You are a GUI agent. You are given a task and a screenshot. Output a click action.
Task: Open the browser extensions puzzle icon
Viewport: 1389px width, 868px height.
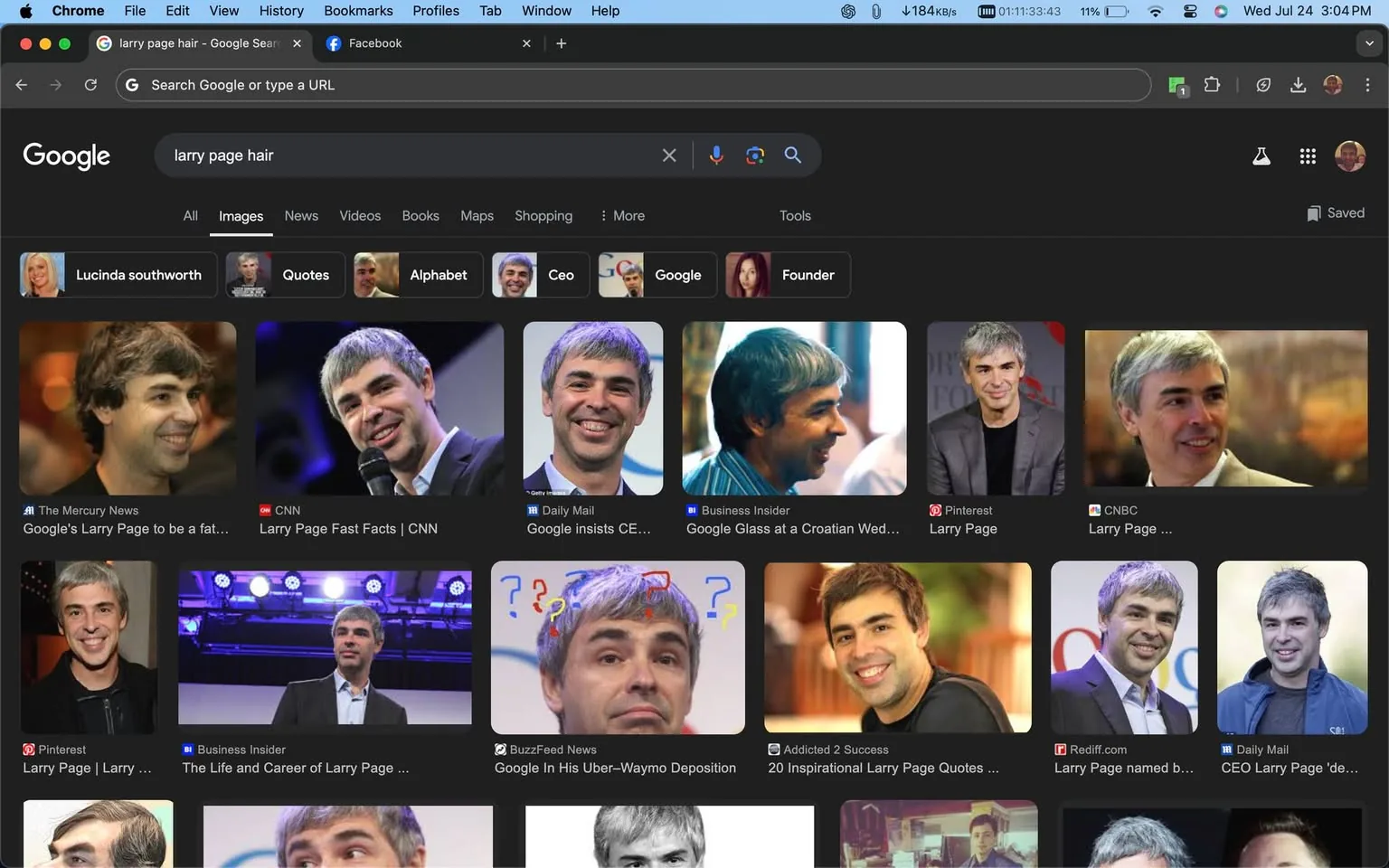coord(1212,84)
